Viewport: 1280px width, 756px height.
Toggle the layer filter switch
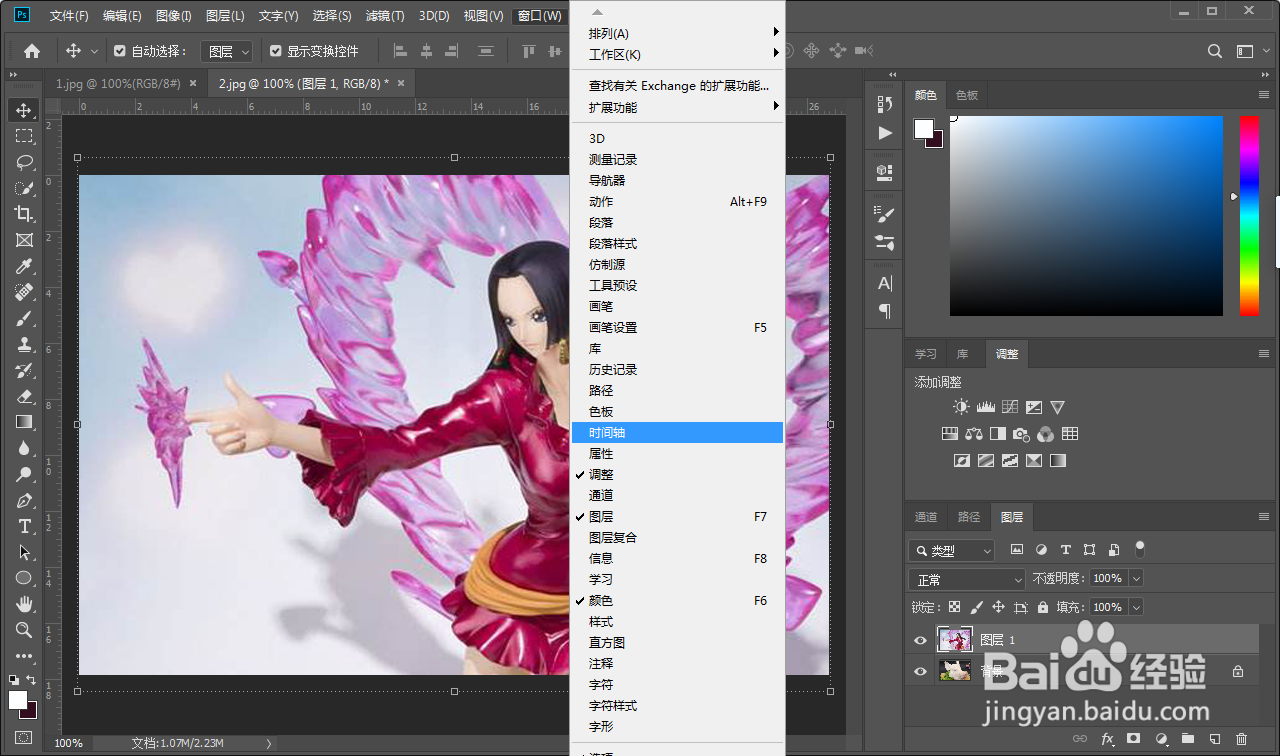(1139, 548)
